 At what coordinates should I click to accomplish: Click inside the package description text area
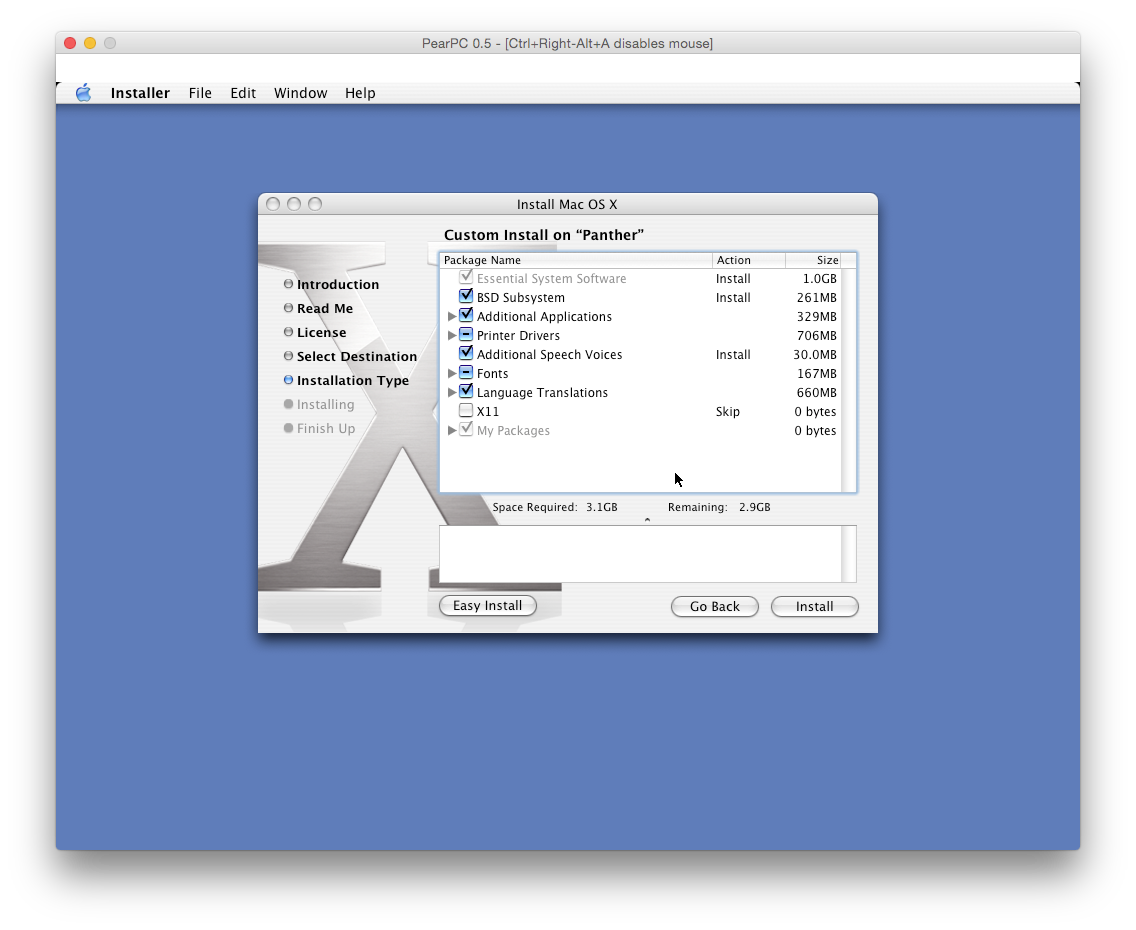coord(640,554)
